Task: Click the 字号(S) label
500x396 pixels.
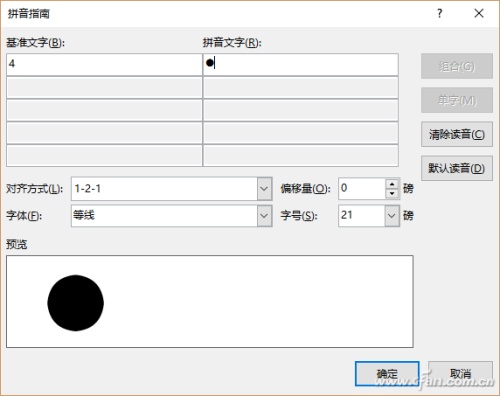Action: 299,216
